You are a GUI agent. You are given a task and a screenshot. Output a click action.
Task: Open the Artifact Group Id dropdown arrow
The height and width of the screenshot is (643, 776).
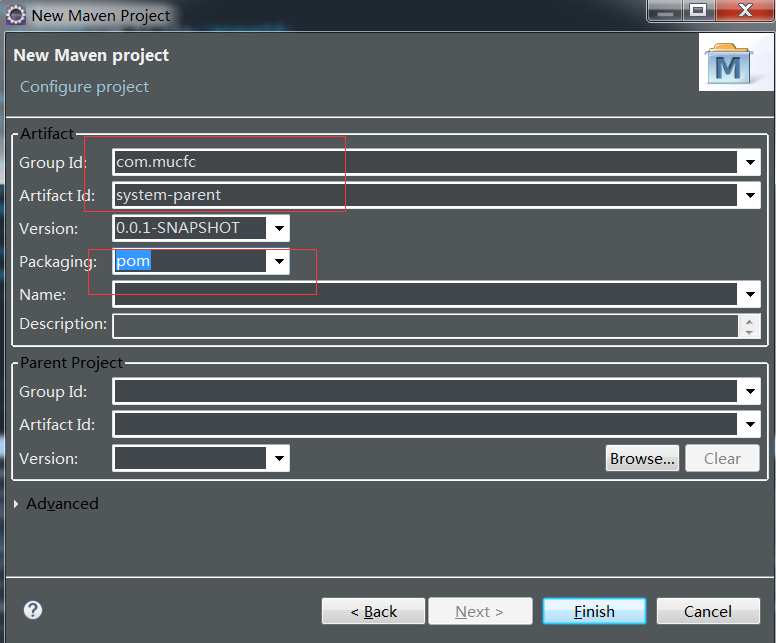(x=750, y=162)
